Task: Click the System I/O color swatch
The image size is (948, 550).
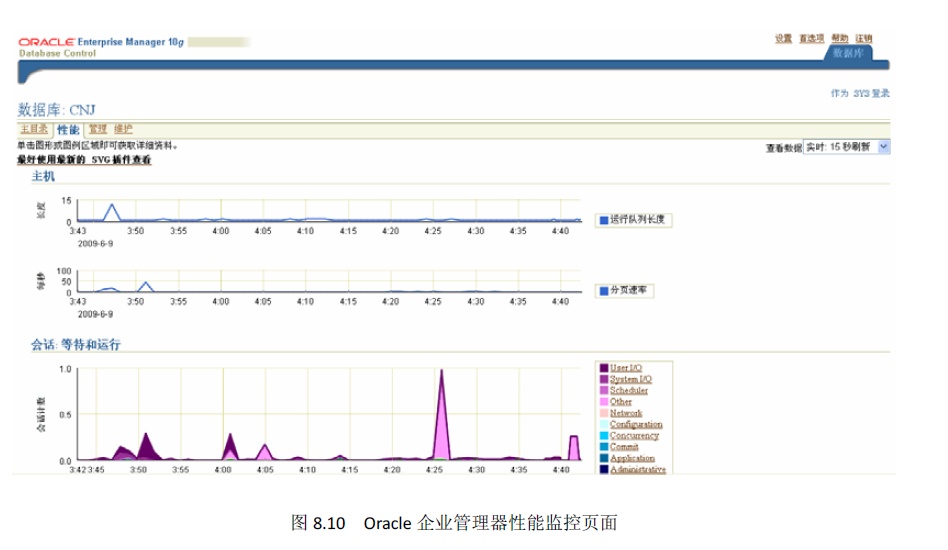Action: [603, 379]
